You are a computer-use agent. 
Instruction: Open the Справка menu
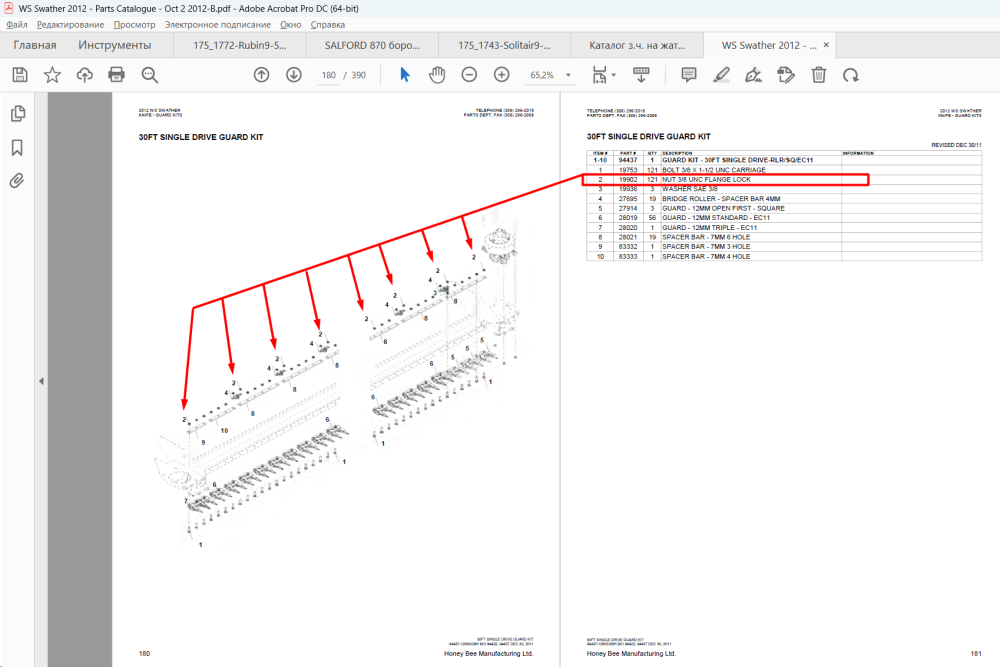point(328,25)
